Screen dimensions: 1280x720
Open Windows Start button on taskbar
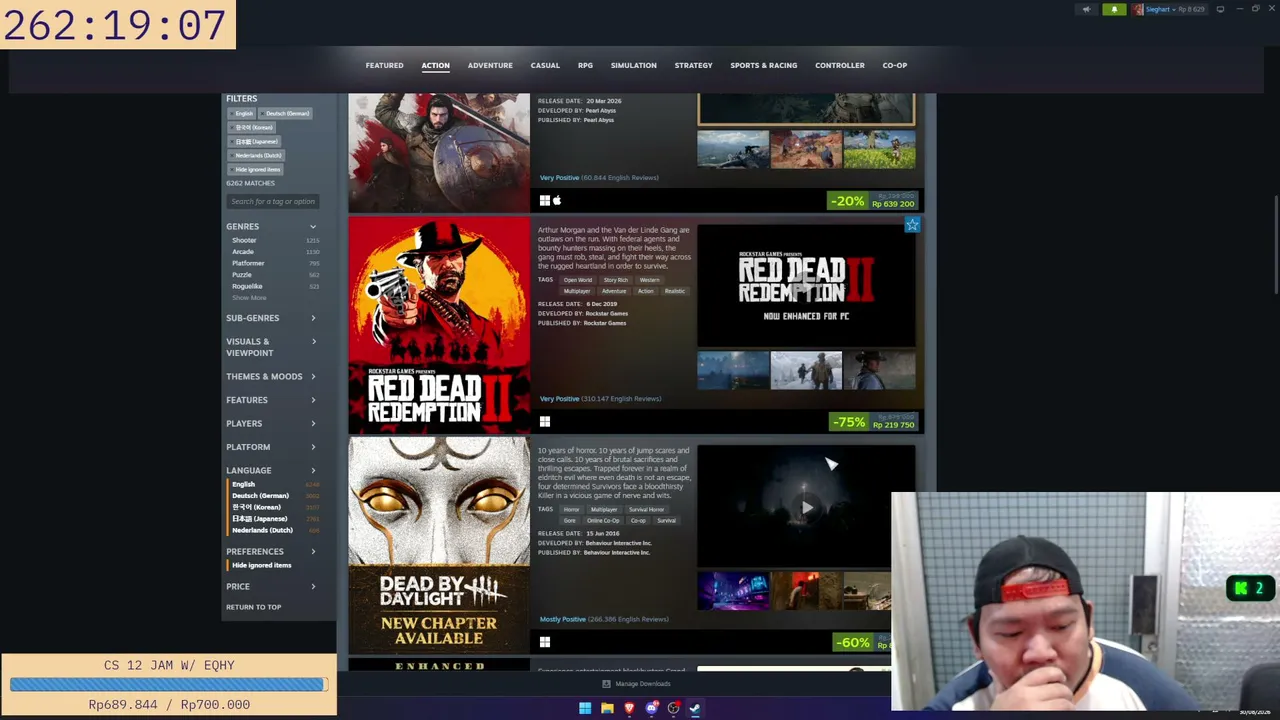585,709
